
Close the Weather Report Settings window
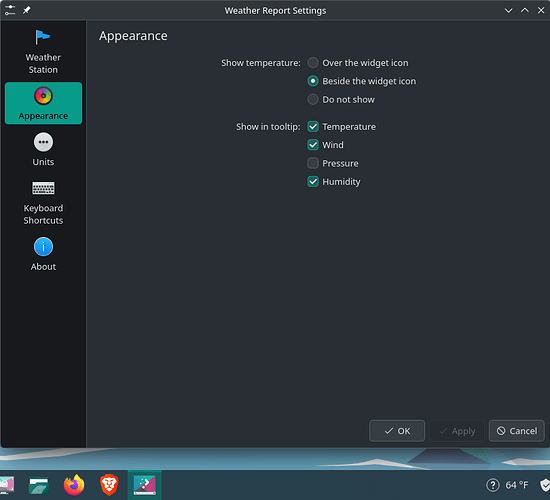pyautogui.click(x=541, y=11)
